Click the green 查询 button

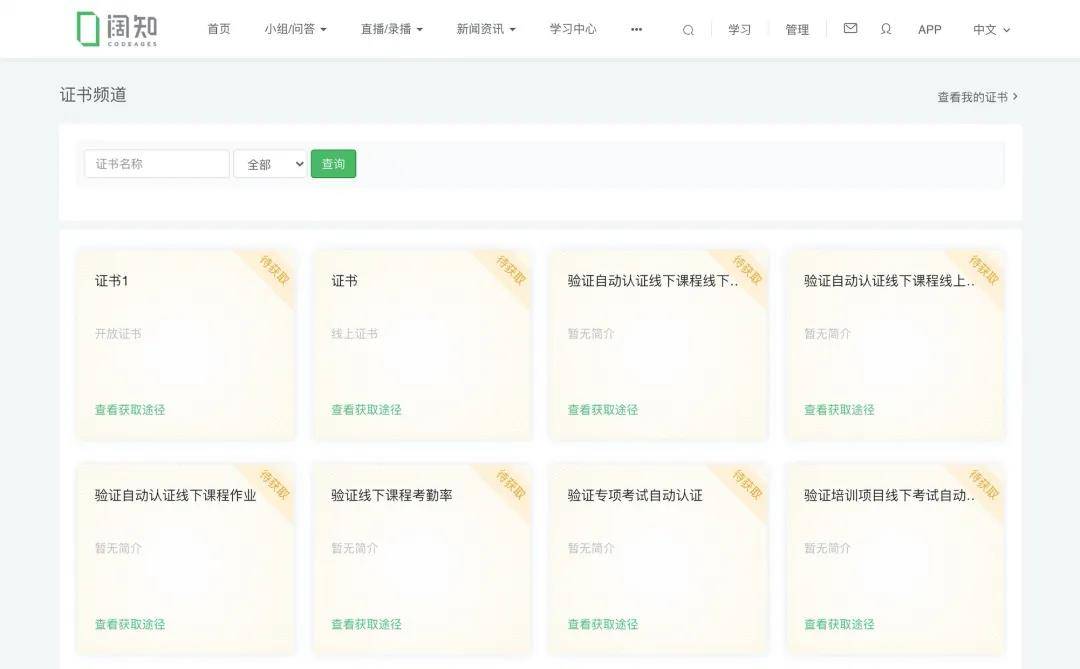tap(333, 163)
